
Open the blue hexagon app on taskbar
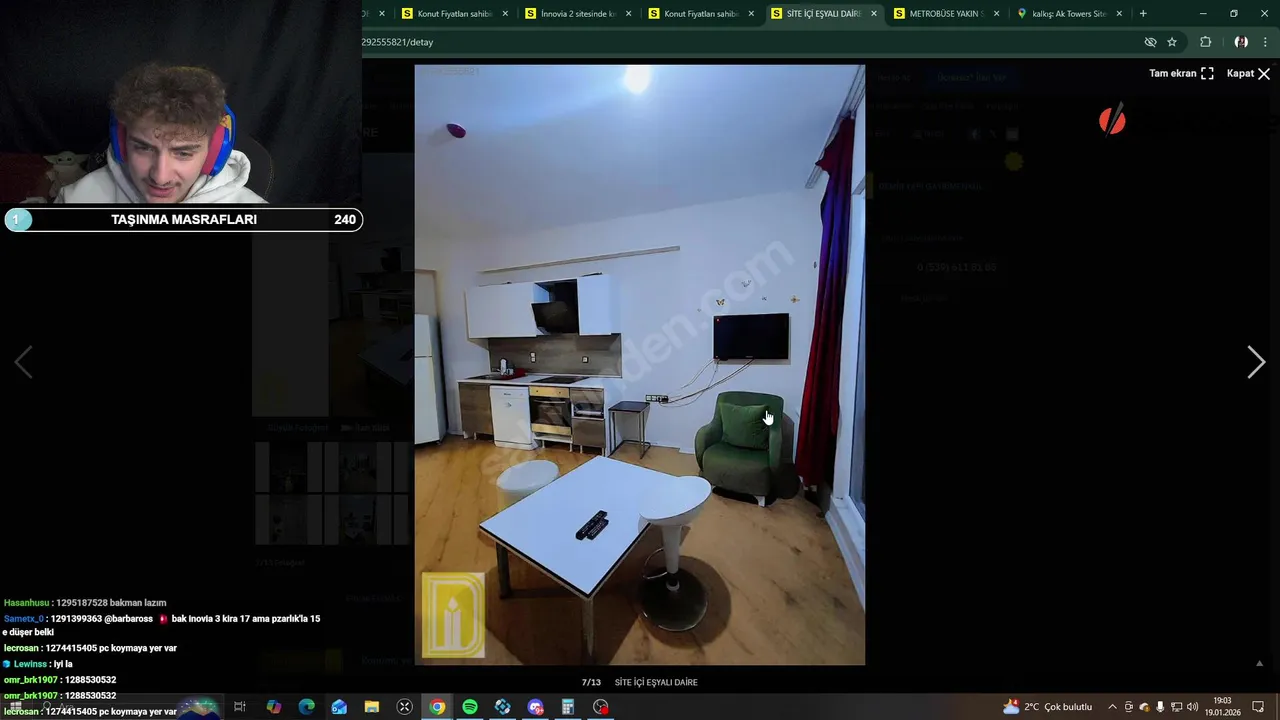pos(503,707)
